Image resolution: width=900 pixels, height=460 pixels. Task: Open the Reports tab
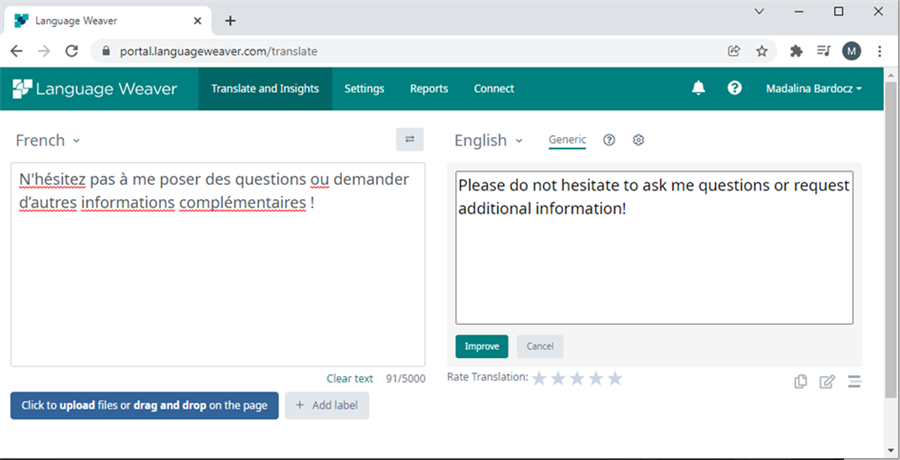429,89
